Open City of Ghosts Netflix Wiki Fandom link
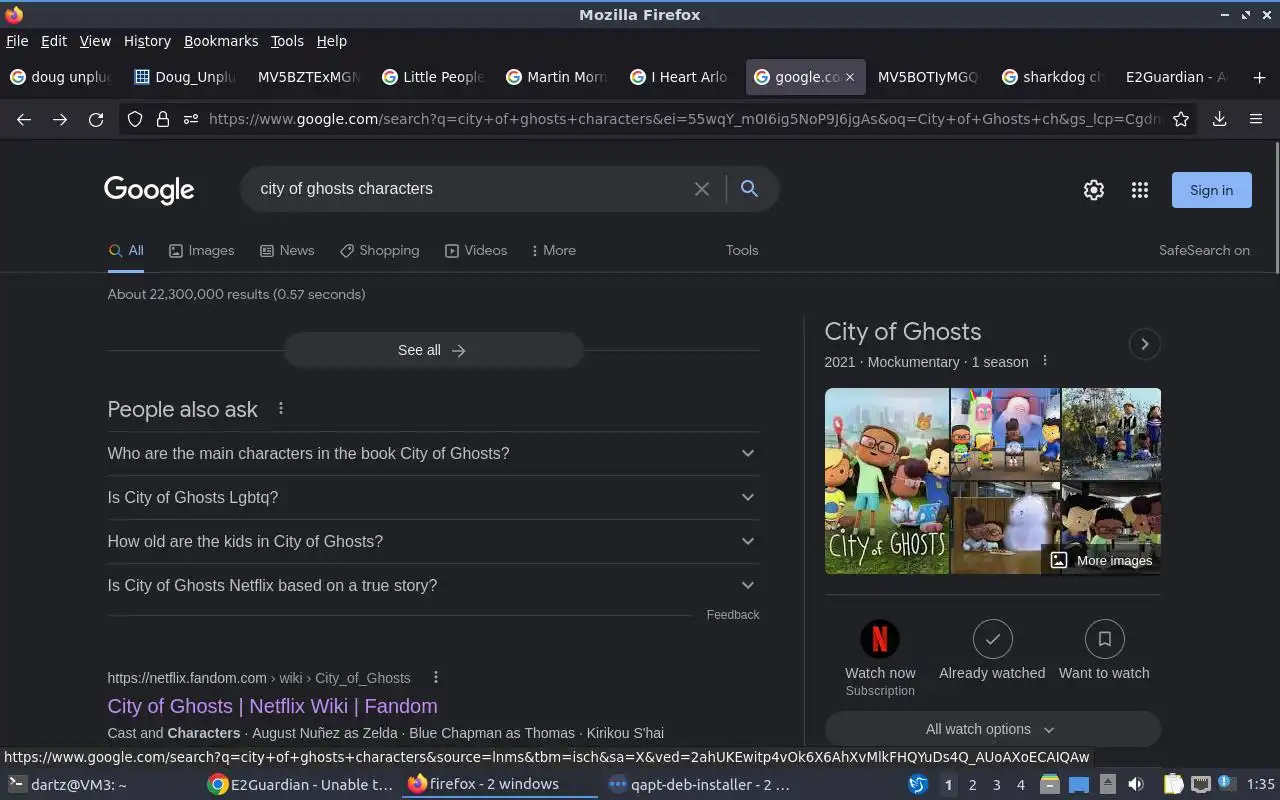Image resolution: width=1280 pixels, height=800 pixels. 272,706
